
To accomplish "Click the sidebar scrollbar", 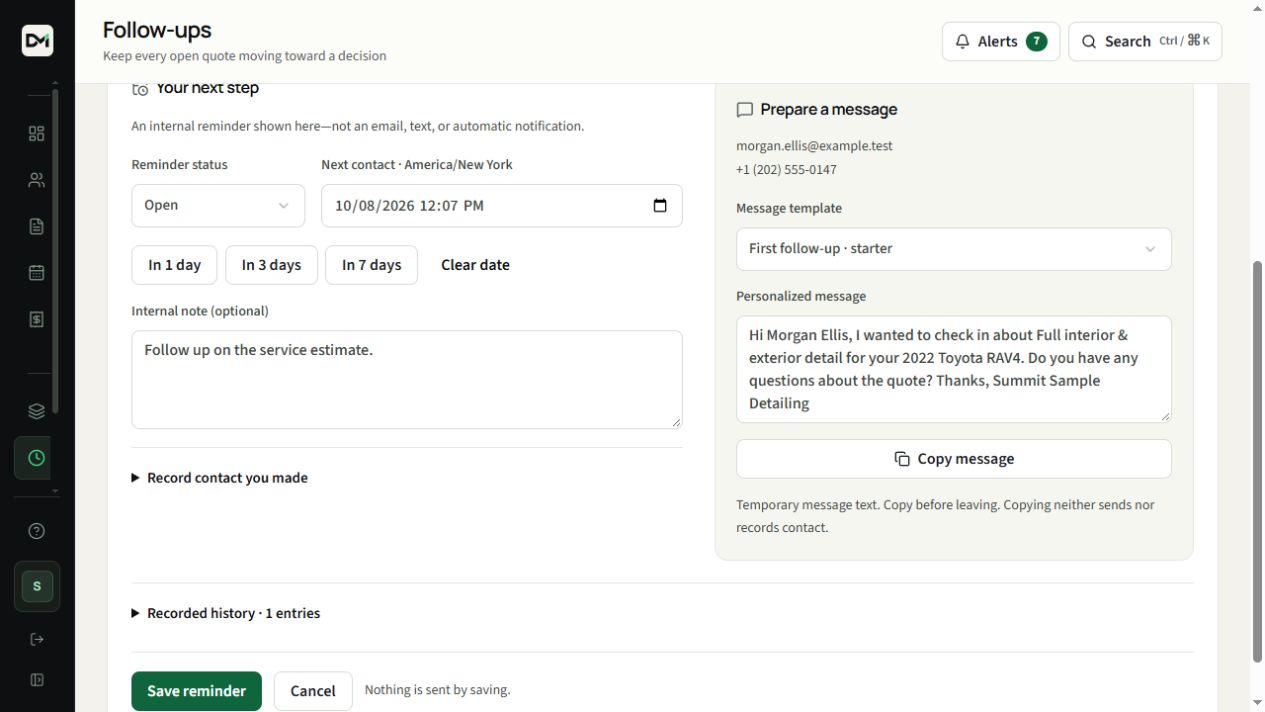I will (55, 250).
